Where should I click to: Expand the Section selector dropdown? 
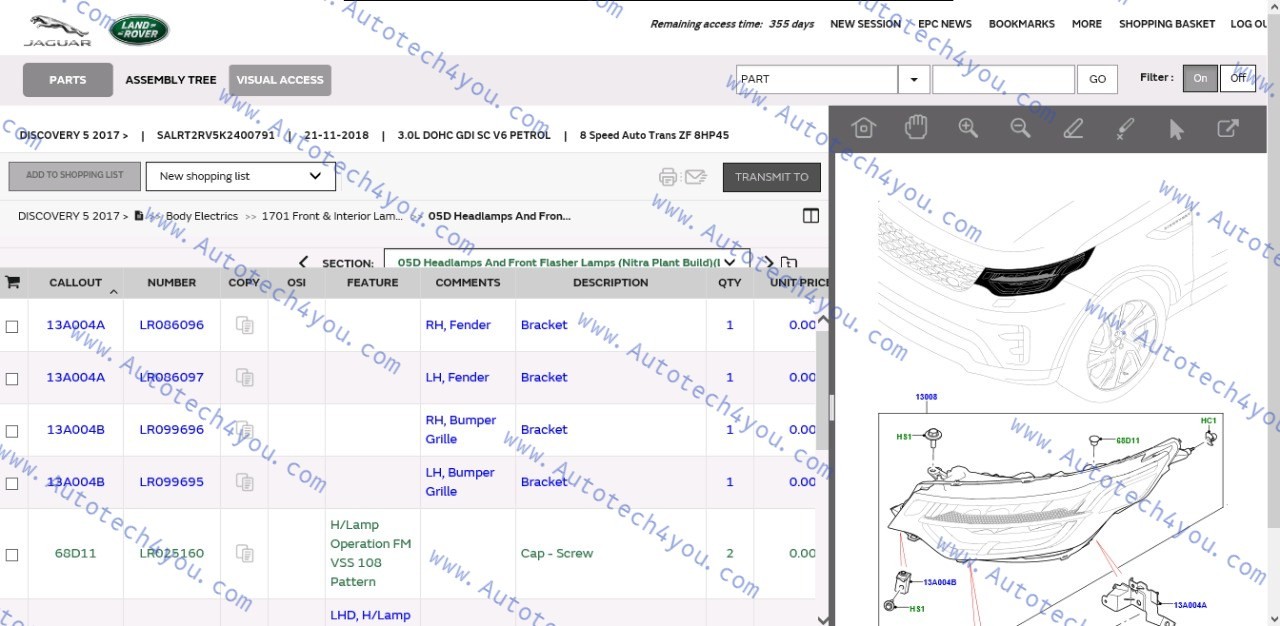coord(732,263)
